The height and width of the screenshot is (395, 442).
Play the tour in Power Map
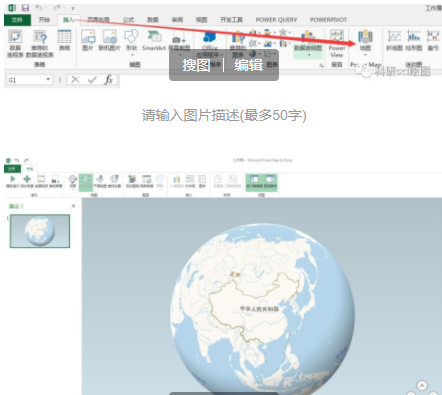[13, 181]
